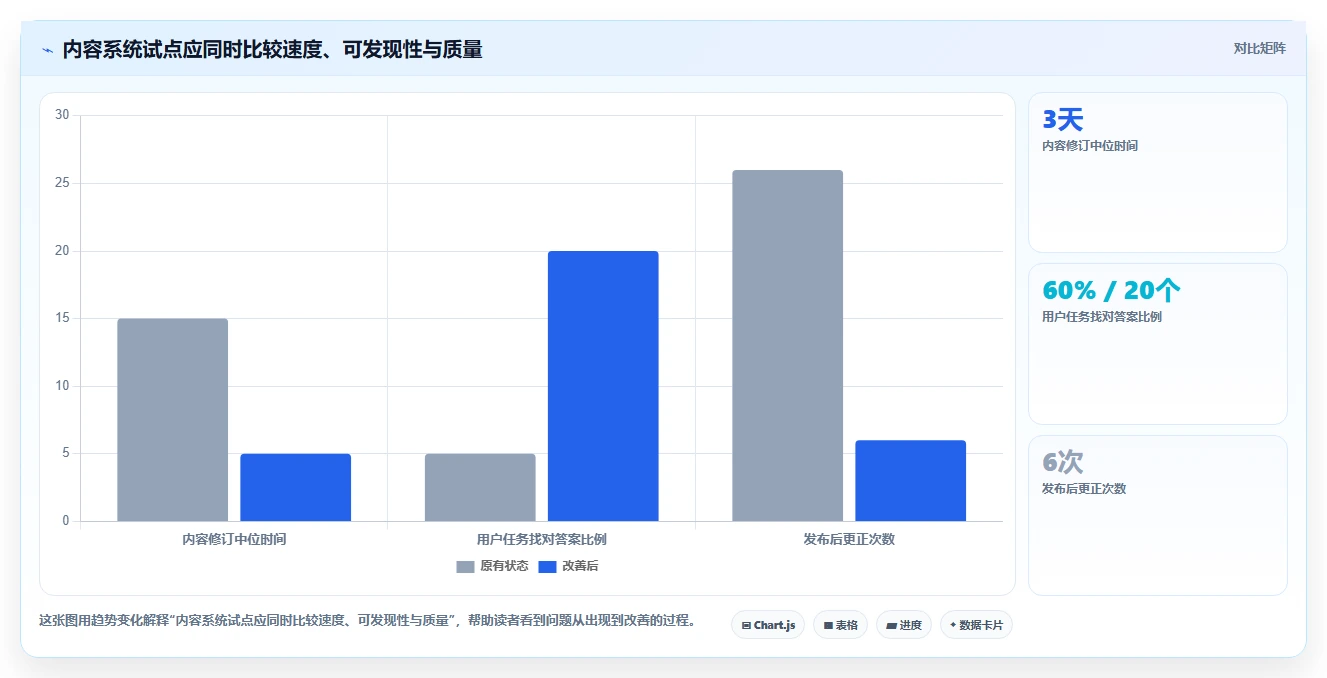The height and width of the screenshot is (678, 1327).
Task: Select the 数据卡片 tag chip
Action: pyautogui.click(x=976, y=625)
